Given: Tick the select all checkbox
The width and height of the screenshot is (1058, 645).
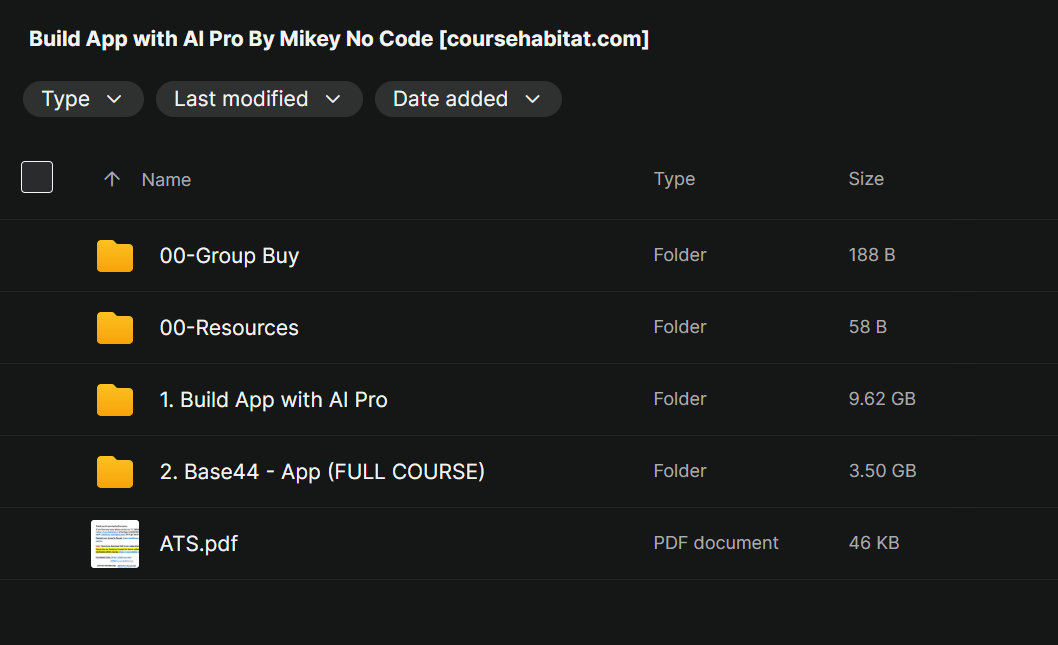Looking at the screenshot, I should coord(37,177).
